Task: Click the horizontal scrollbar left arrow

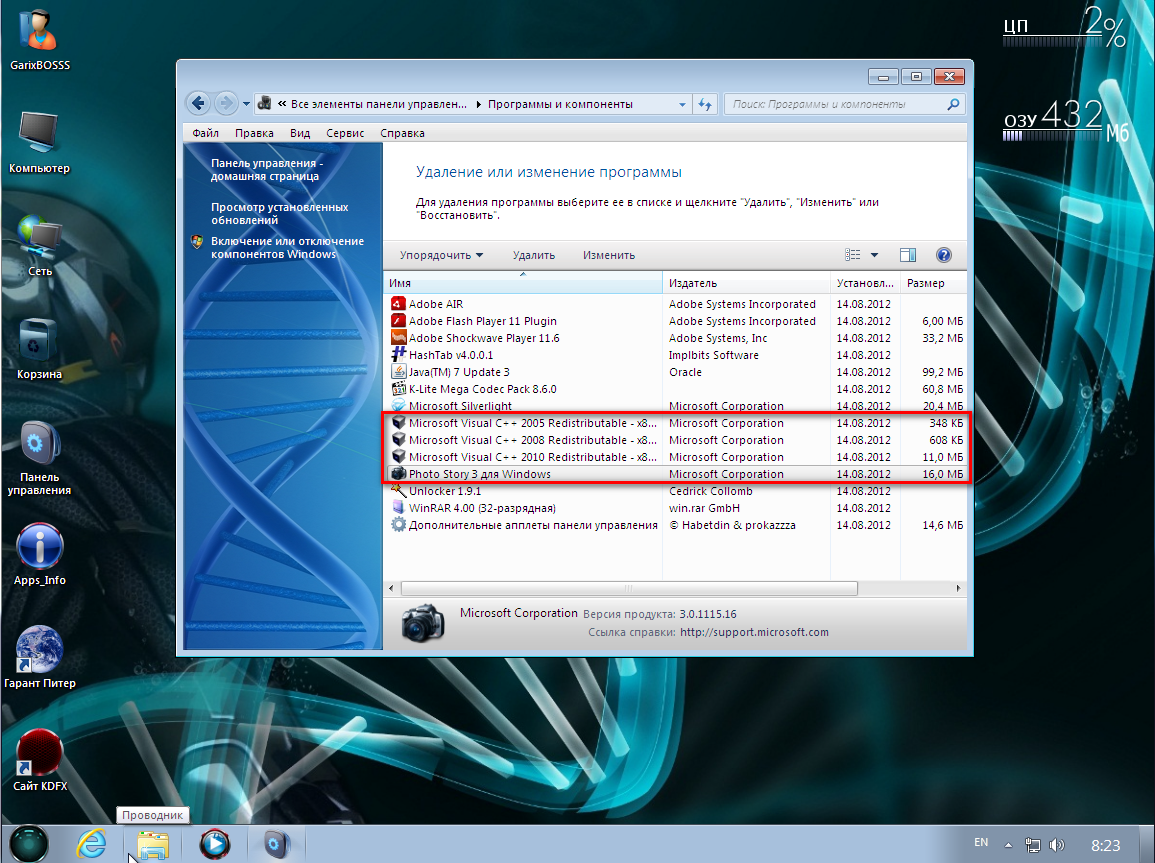Action: coord(391,588)
